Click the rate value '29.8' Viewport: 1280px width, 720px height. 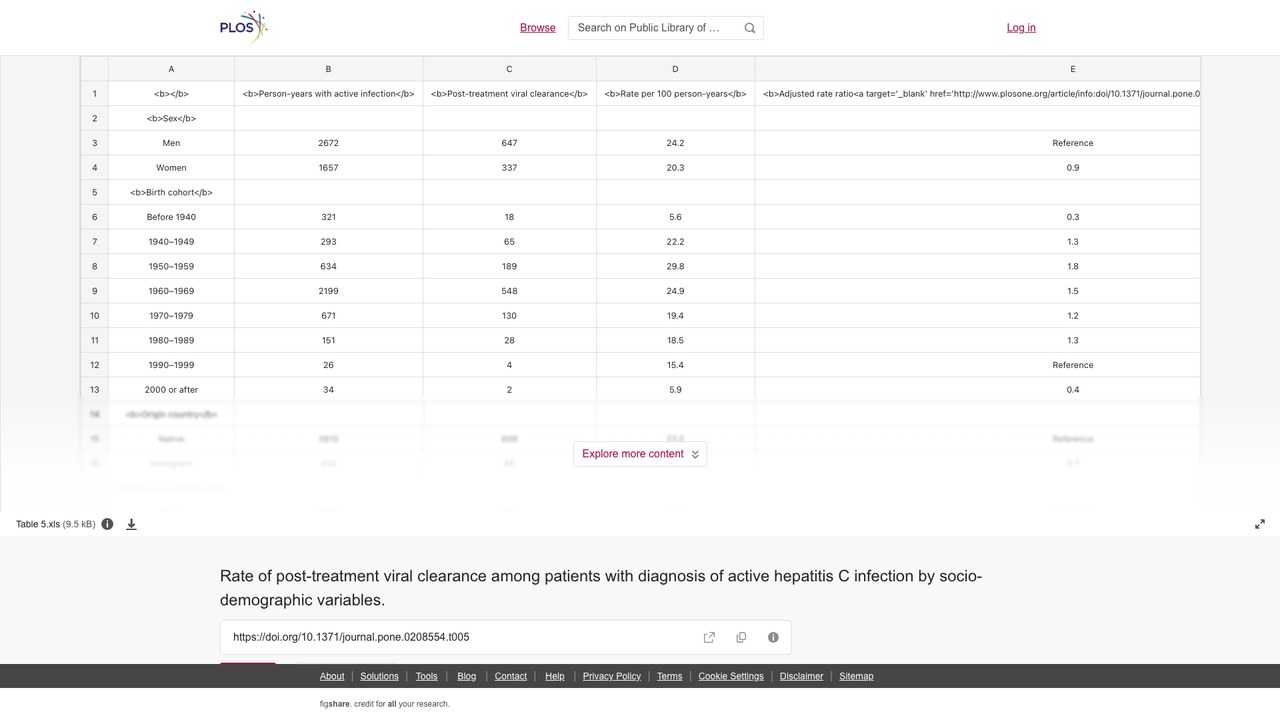(x=675, y=266)
